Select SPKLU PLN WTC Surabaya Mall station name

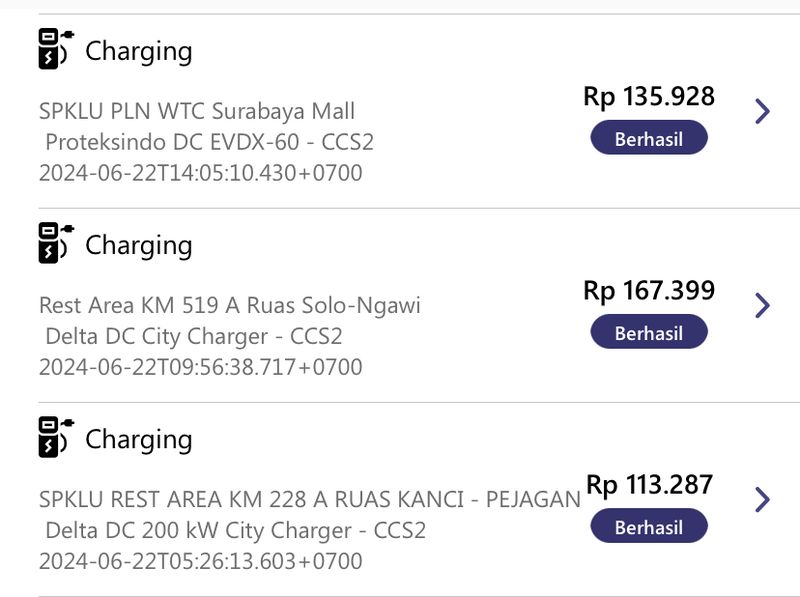pyautogui.click(x=197, y=111)
